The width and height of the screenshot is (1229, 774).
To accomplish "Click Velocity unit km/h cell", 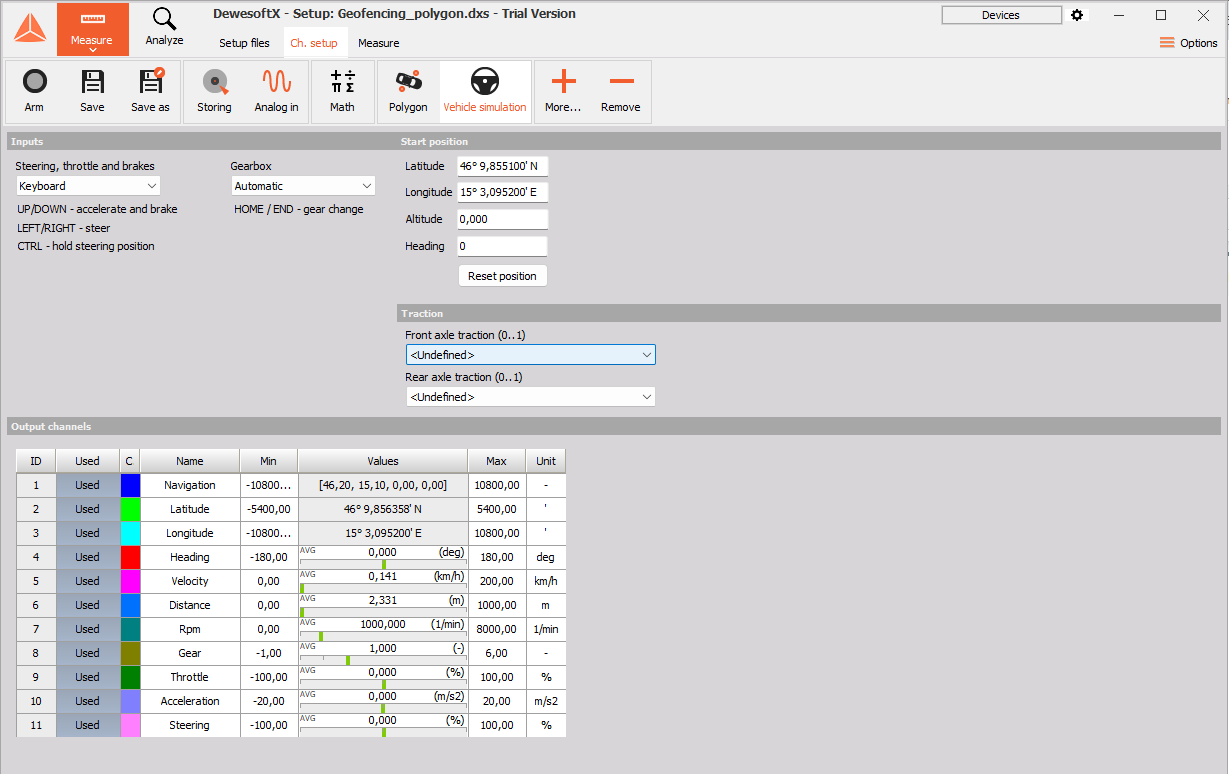I will tap(546, 581).
